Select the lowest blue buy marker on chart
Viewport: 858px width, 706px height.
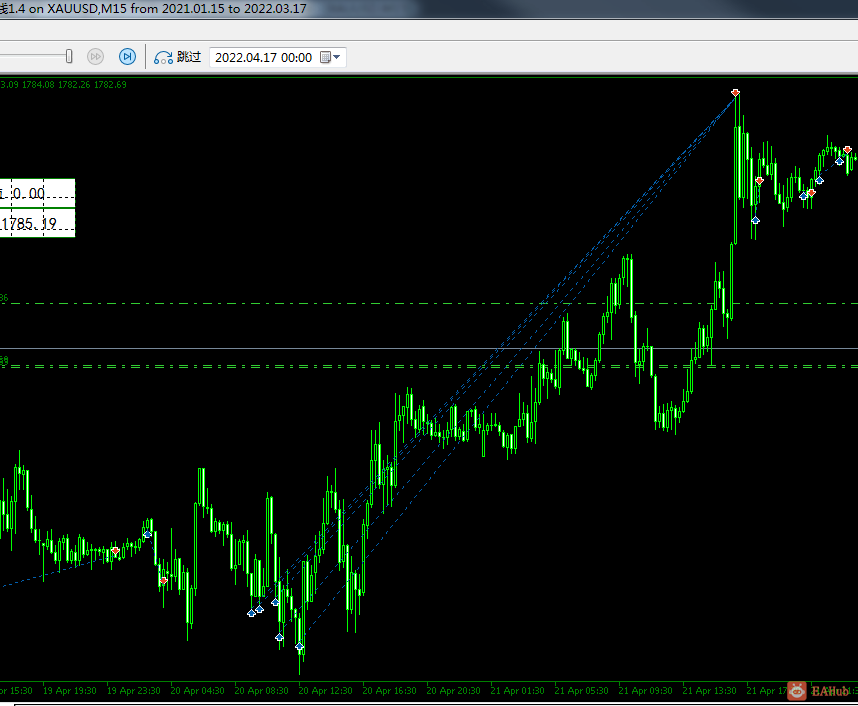tap(299, 647)
